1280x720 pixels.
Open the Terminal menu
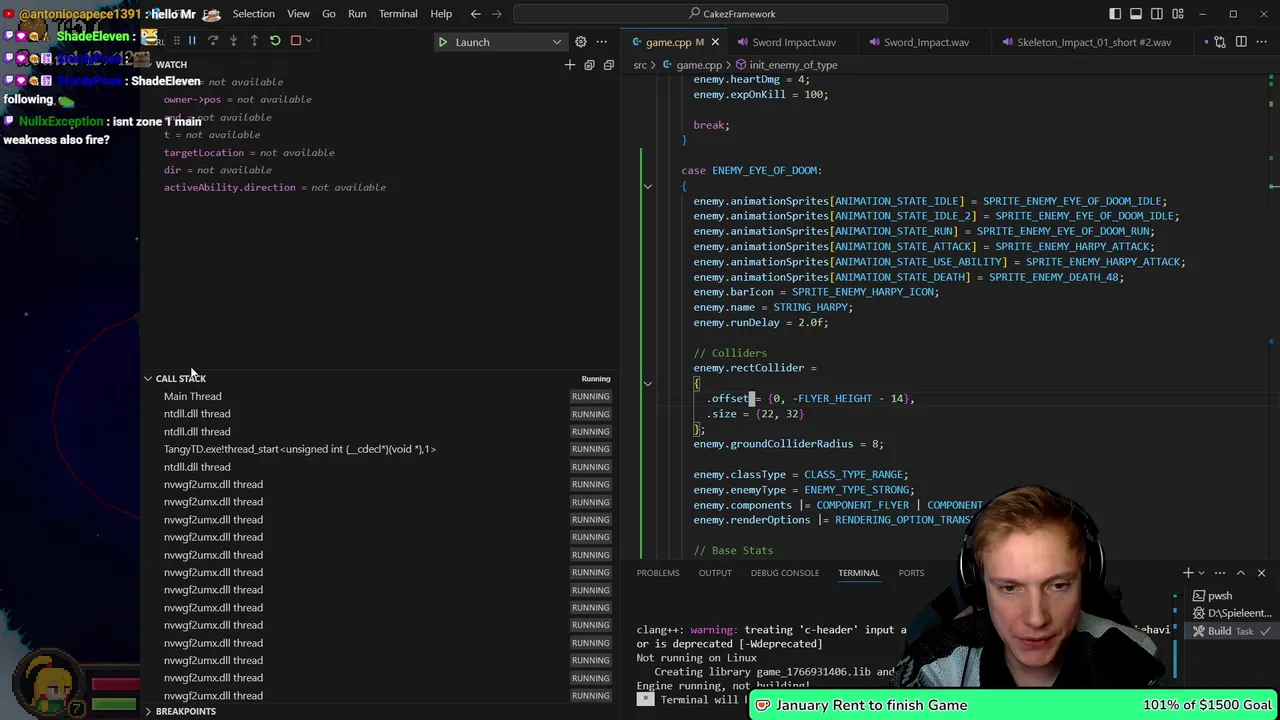(398, 14)
